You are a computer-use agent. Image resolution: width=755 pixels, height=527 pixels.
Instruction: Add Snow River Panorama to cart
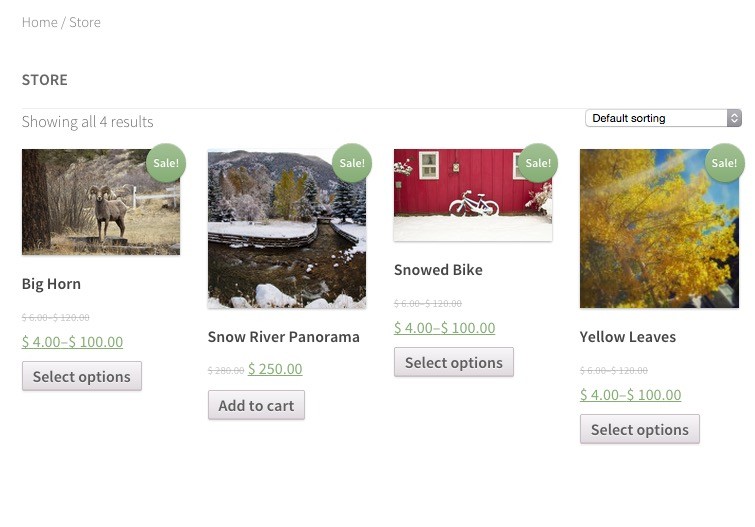pyautogui.click(x=256, y=405)
